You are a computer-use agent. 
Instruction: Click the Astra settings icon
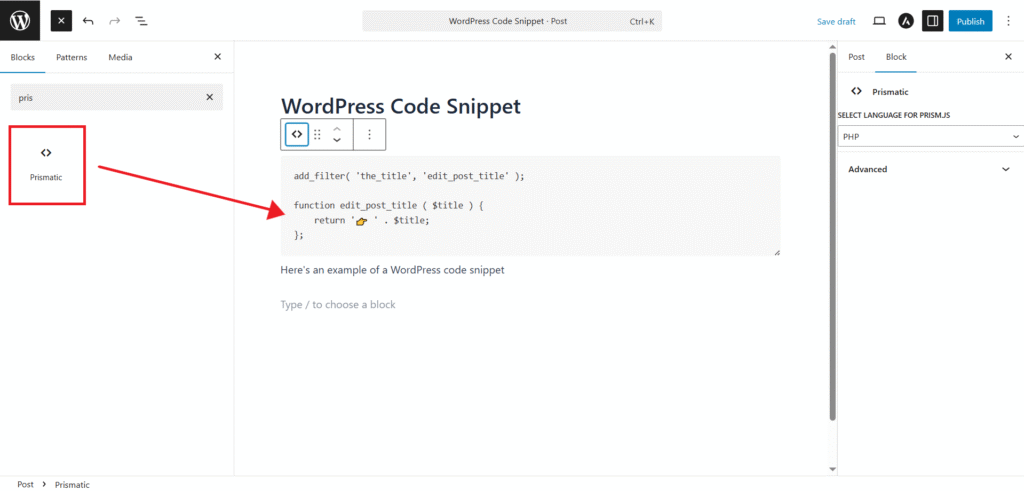coord(906,21)
